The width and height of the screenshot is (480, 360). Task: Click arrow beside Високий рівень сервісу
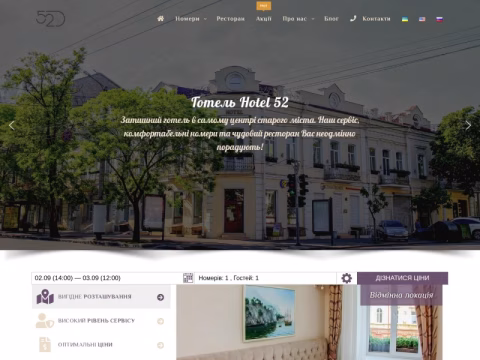click(x=160, y=321)
